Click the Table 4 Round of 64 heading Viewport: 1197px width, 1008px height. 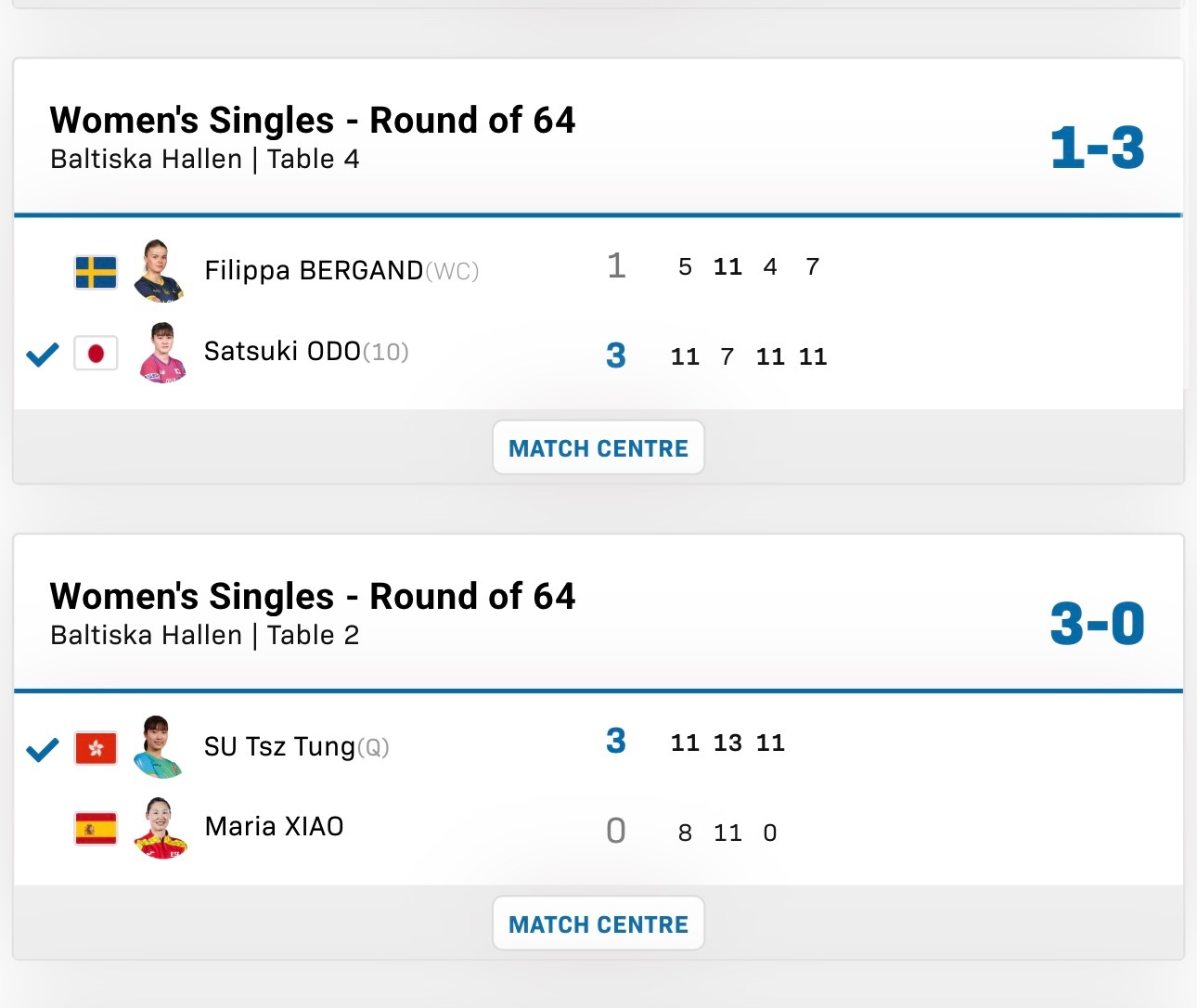click(313, 120)
